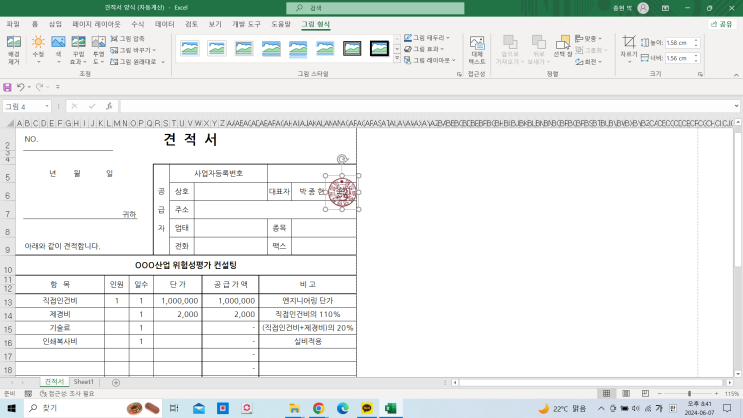Select the 직접인건비 cell
The height and width of the screenshot is (418, 743).
pyautogui.click(x=60, y=300)
